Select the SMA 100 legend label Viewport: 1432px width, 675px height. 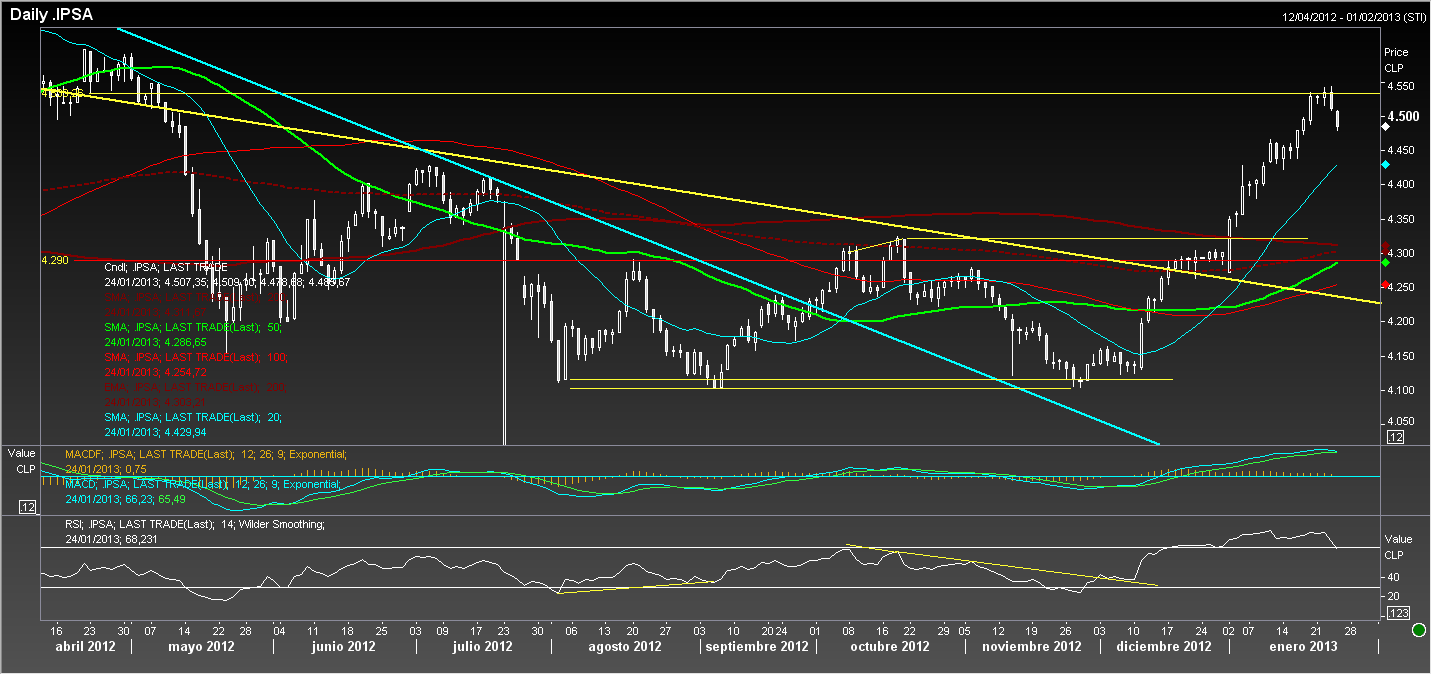click(x=197, y=357)
